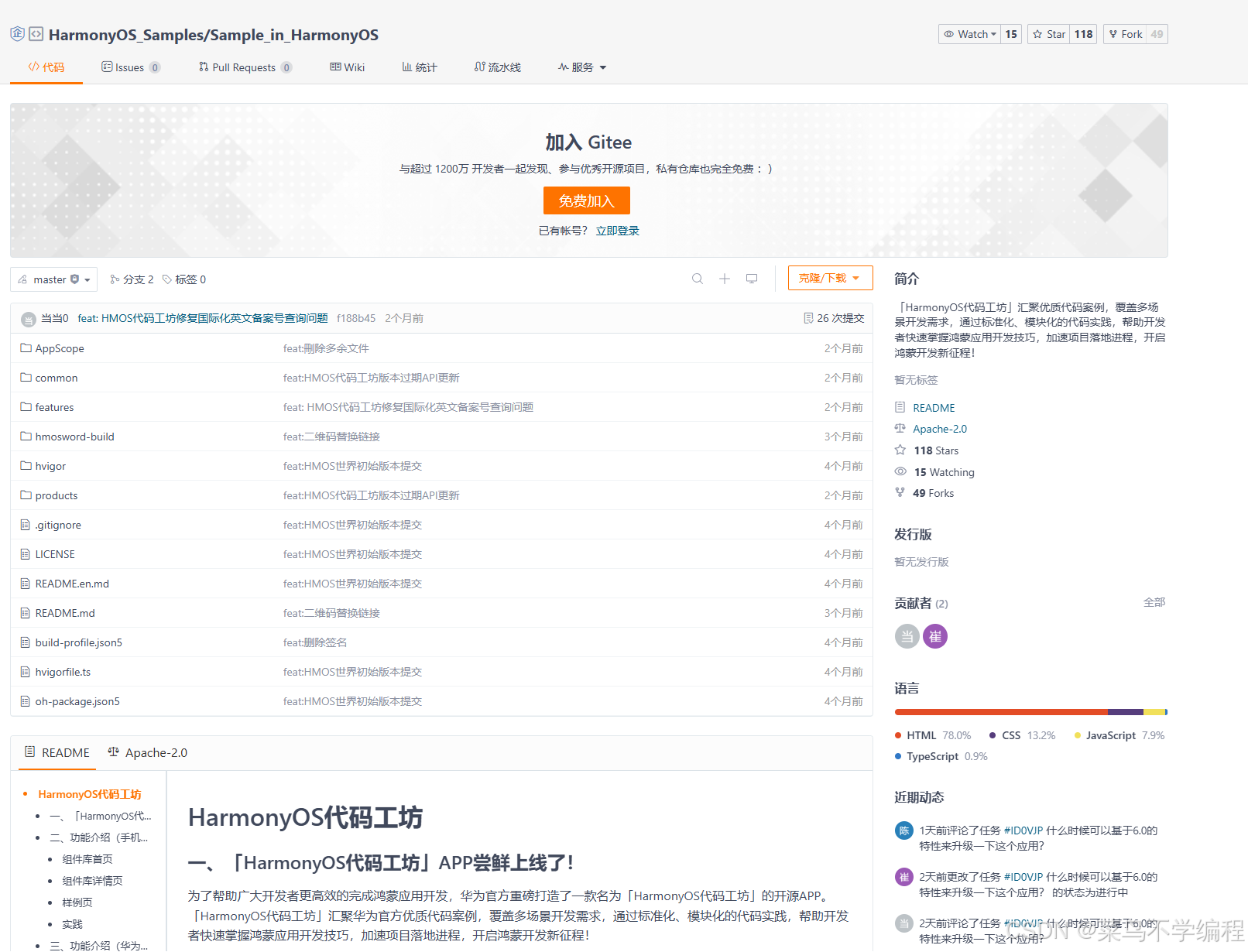Fork the repository with Fork button
Viewport: 1248px width, 952px height.
point(1124,34)
